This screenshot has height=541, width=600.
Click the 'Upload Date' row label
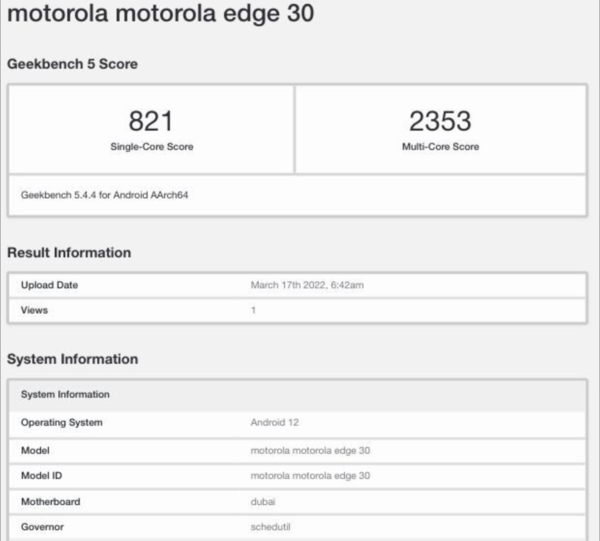[49, 285]
